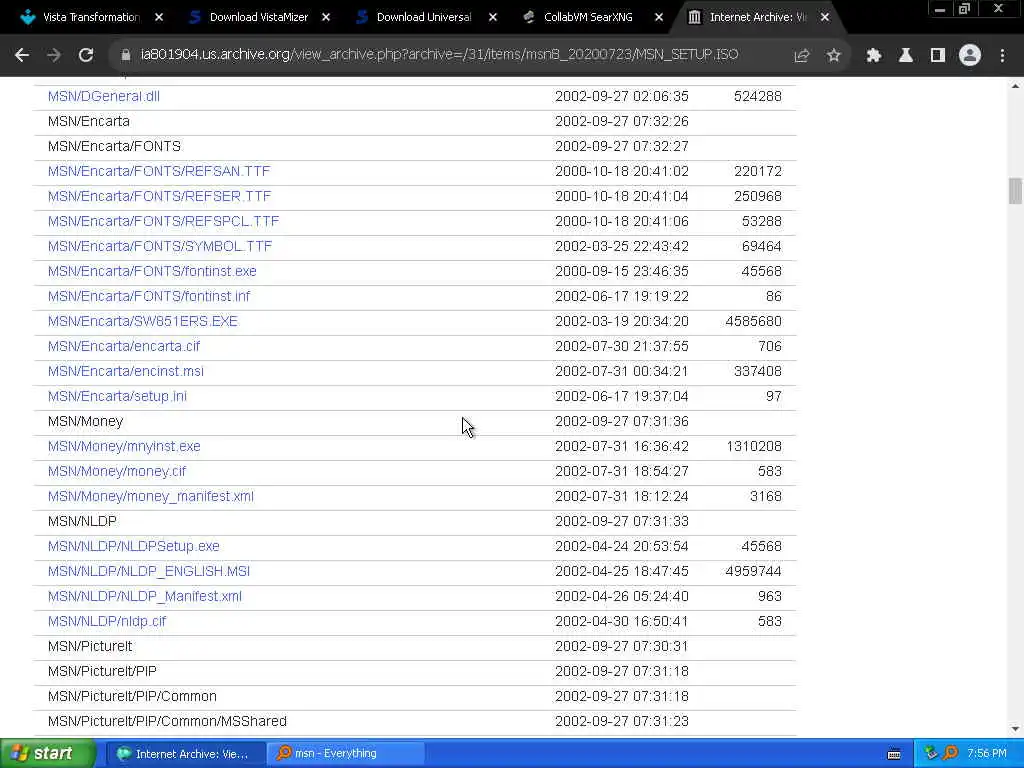Open the encinst.msi link
The image size is (1024, 768).
[125, 371]
